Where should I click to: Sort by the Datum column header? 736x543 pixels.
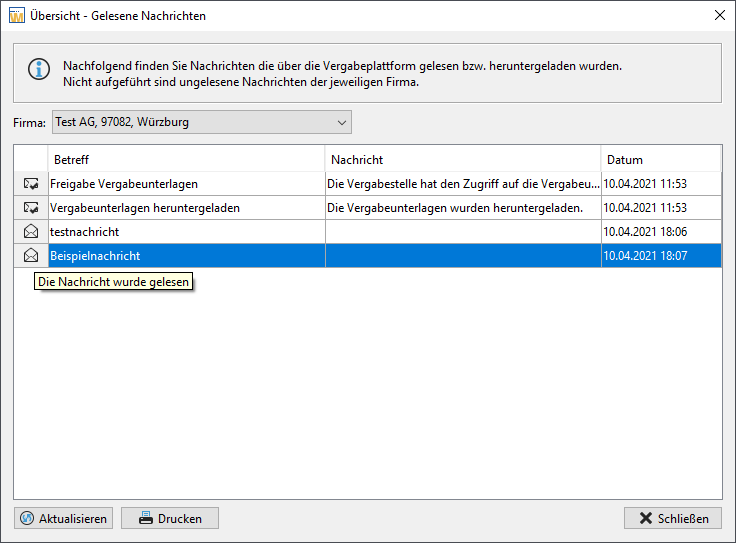coord(661,160)
